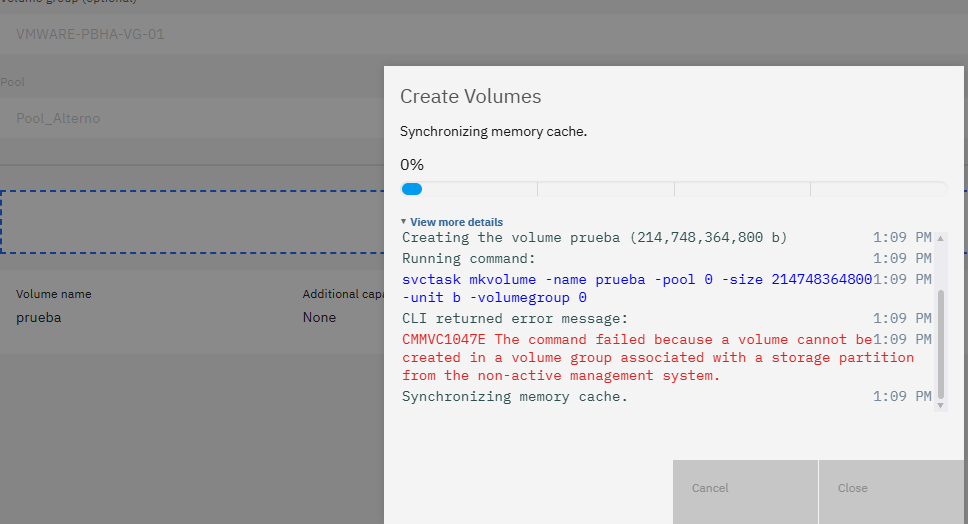Image resolution: width=968 pixels, height=524 pixels.
Task: Click the Create Volumes dialog title
Action: pos(470,96)
